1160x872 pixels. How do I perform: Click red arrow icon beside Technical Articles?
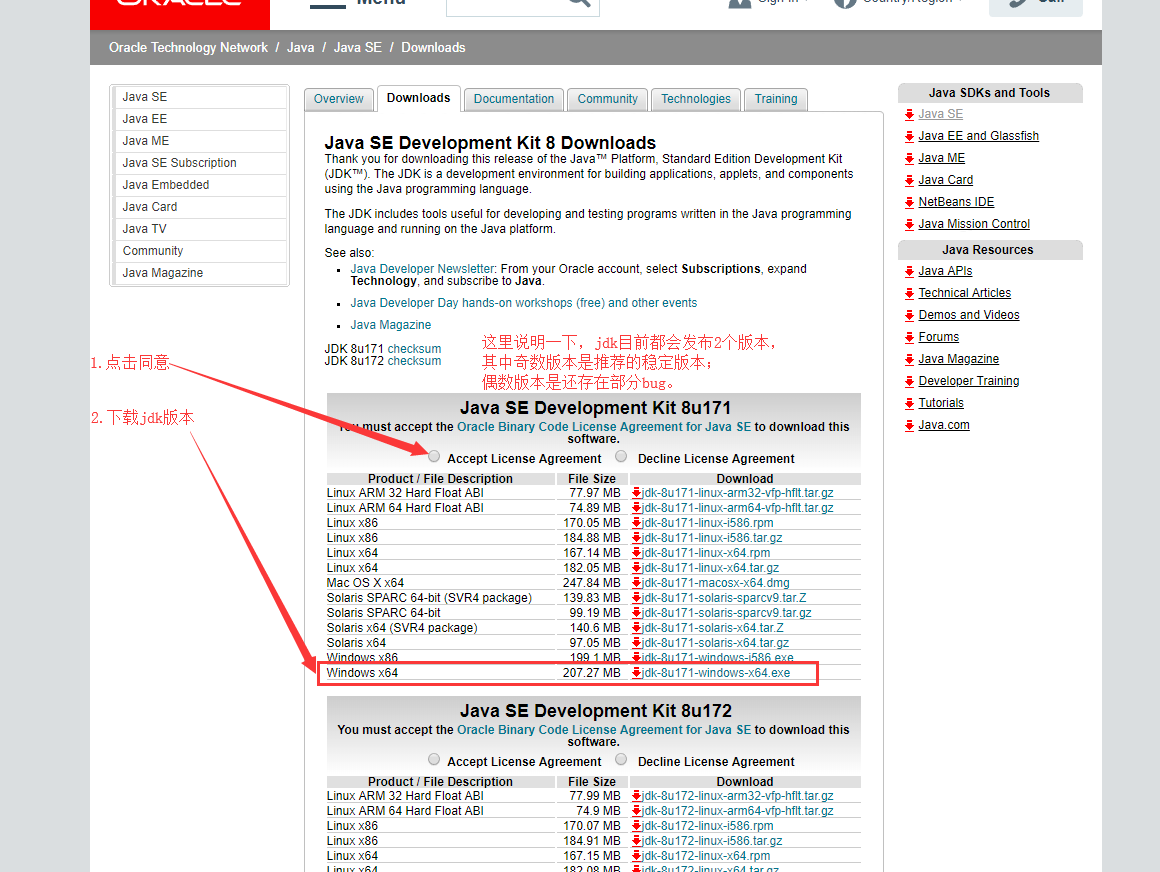pos(909,294)
